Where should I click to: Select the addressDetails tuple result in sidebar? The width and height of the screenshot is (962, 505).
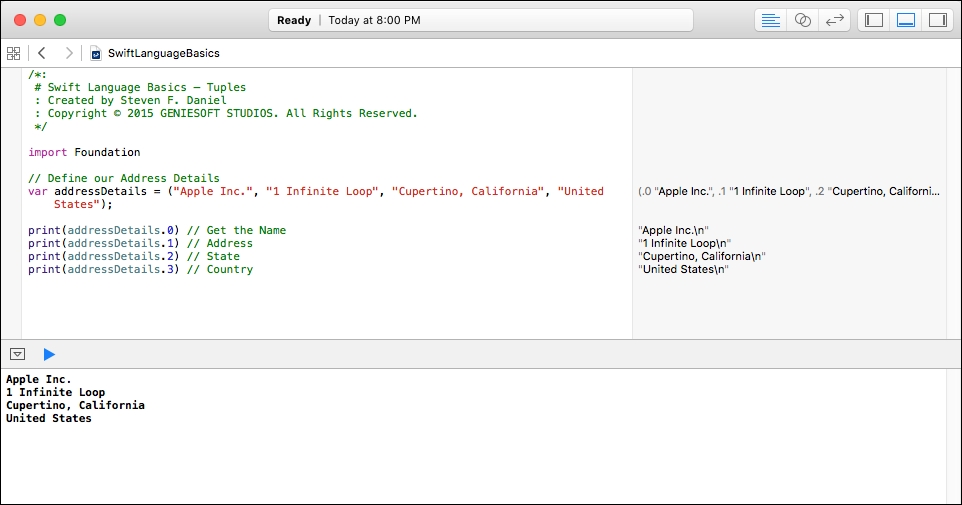(x=788, y=191)
